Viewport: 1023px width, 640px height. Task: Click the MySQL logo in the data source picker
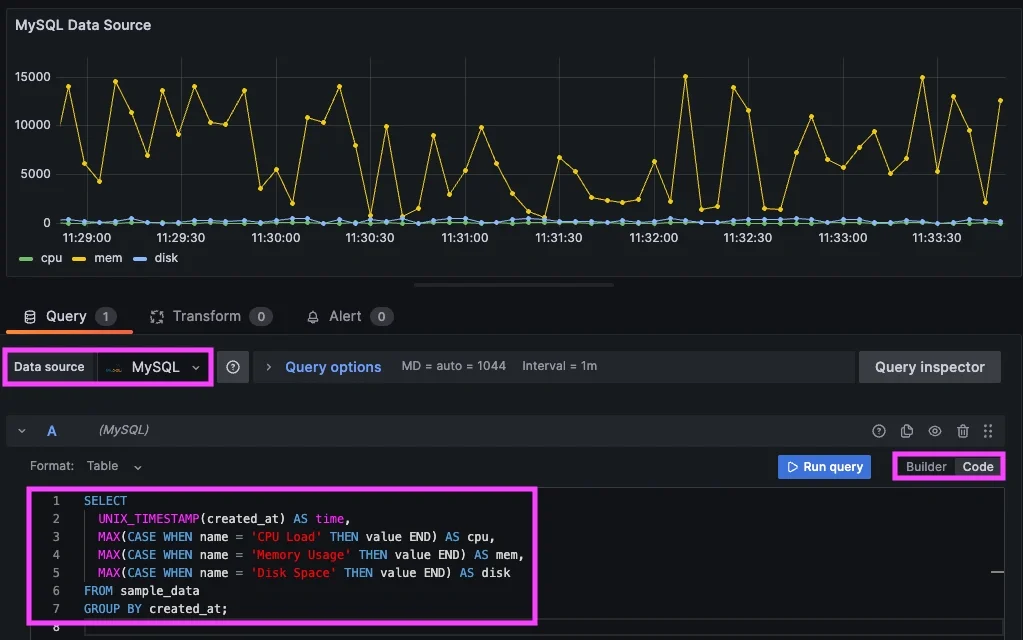point(112,367)
